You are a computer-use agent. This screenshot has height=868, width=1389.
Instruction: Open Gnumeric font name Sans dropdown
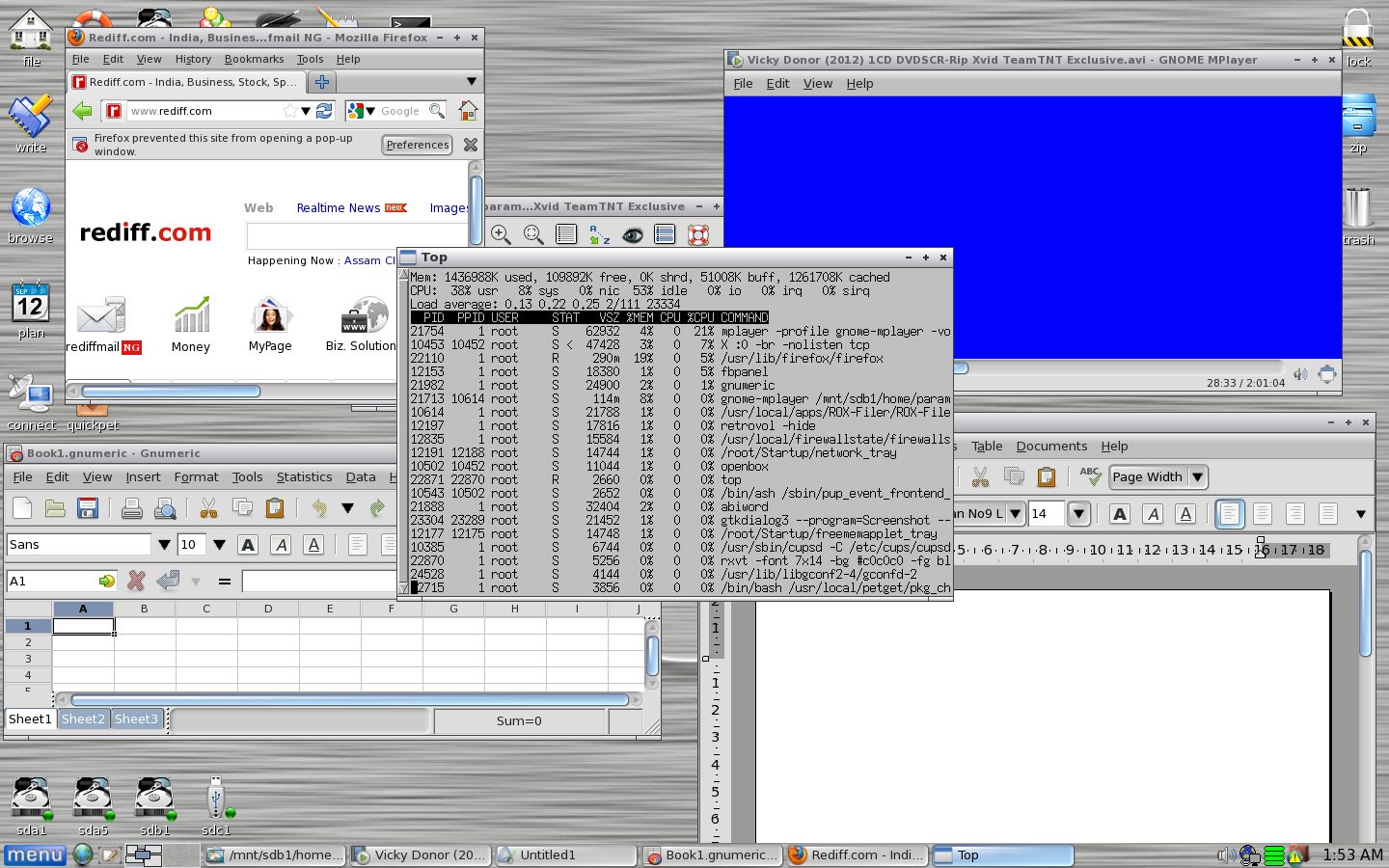tap(164, 545)
